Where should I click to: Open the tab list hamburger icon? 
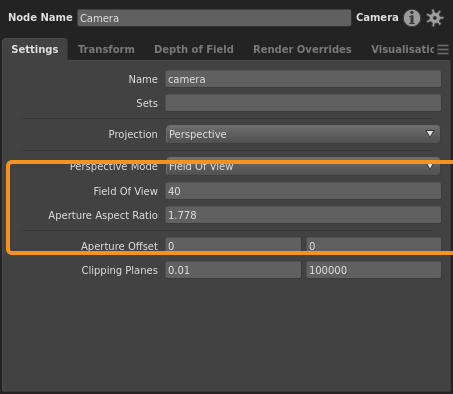point(443,49)
